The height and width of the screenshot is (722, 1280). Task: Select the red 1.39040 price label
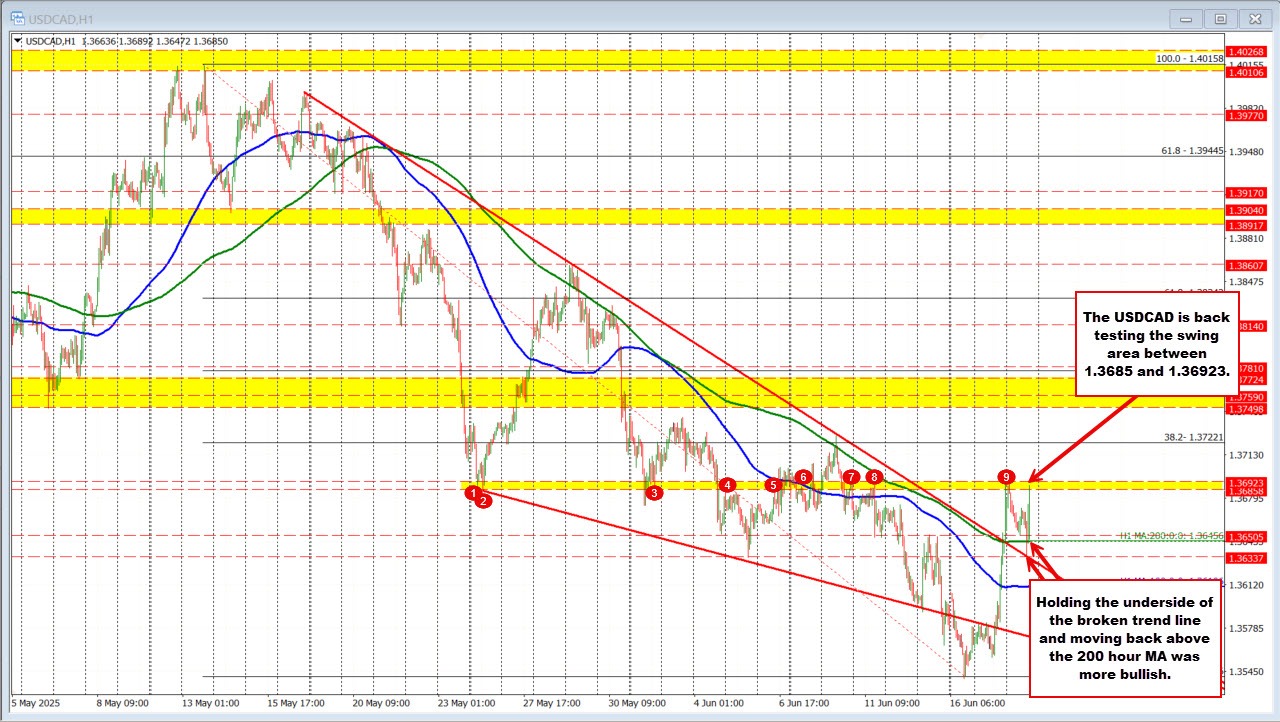[1246, 211]
